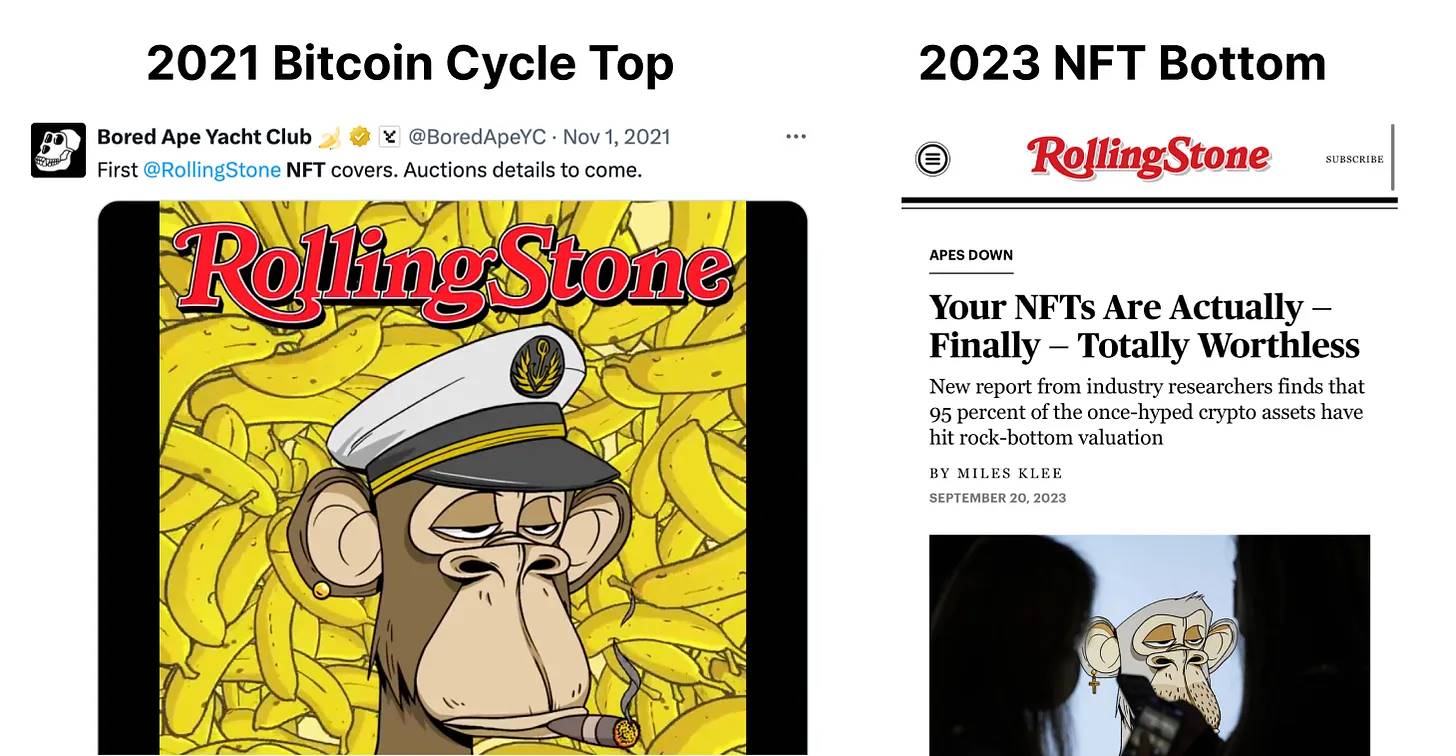This screenshot has height=756, width=1456.
Task: Open the @RollingStone mention link
Action: [212, 170]
